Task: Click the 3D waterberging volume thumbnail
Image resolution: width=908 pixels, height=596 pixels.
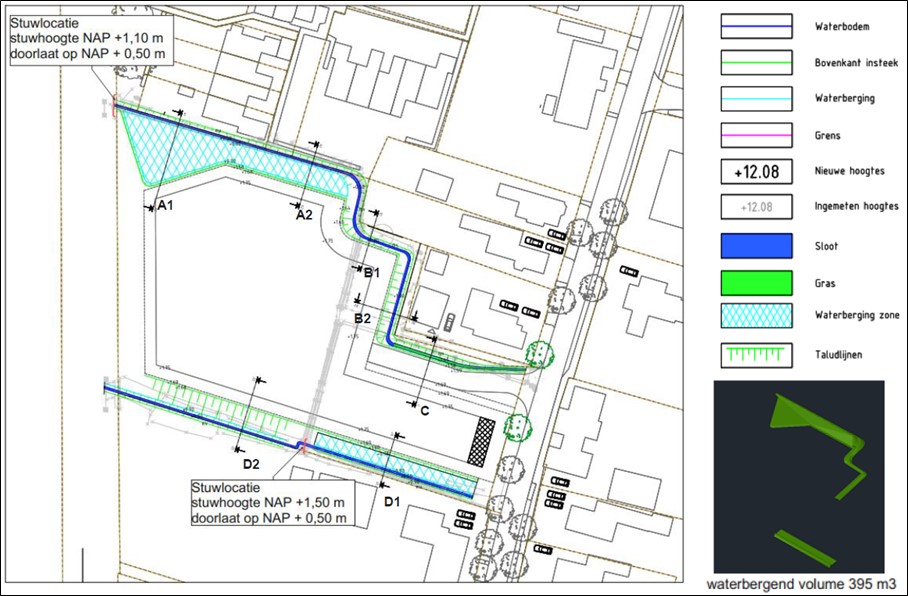Action: tap(799, 477)
